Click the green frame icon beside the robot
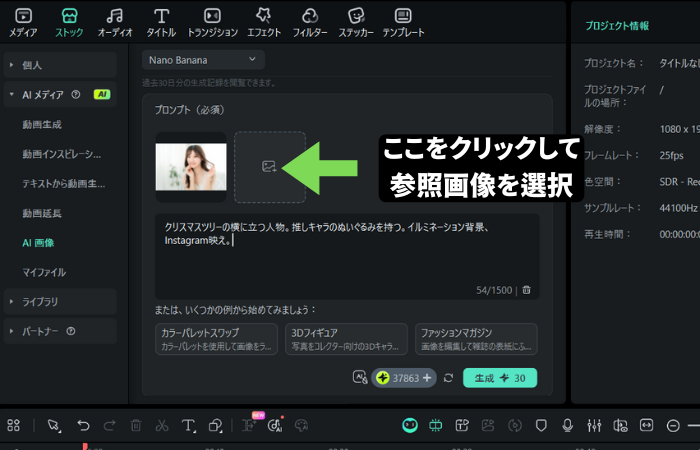700x450 pixels. click(436, 425)
